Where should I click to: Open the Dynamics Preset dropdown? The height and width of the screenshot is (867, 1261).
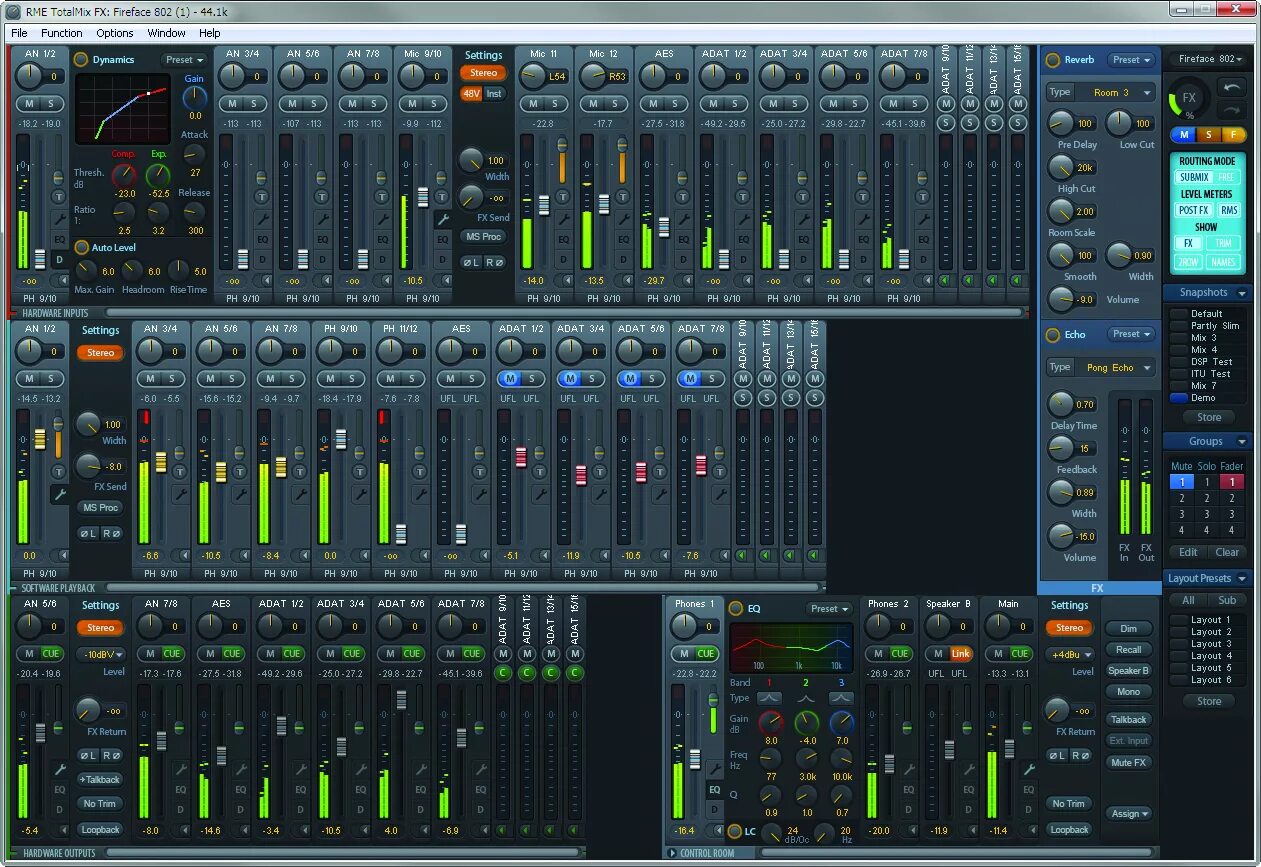click(x=185, y=60)
